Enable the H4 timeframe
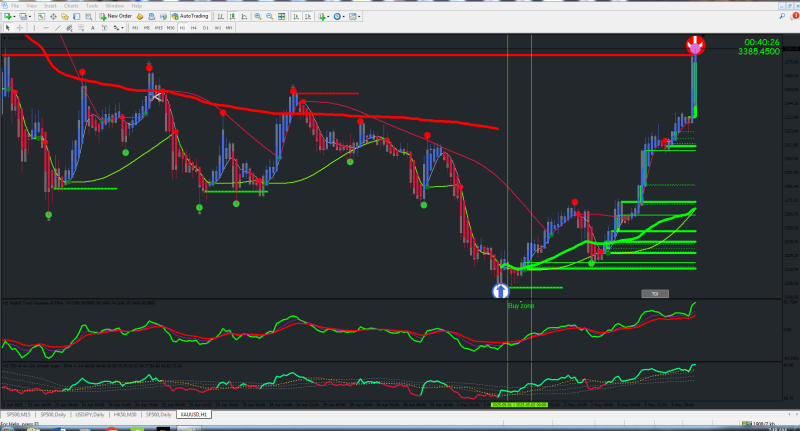This screenshot has width=800, height=431. pos(193,28)
